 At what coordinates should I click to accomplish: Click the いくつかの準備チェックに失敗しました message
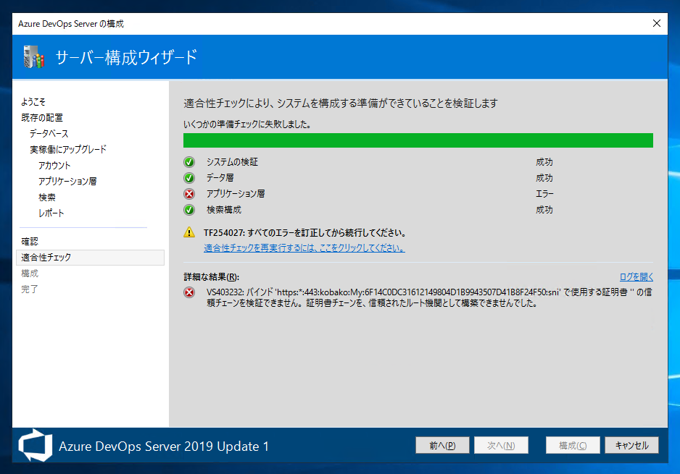247,124
